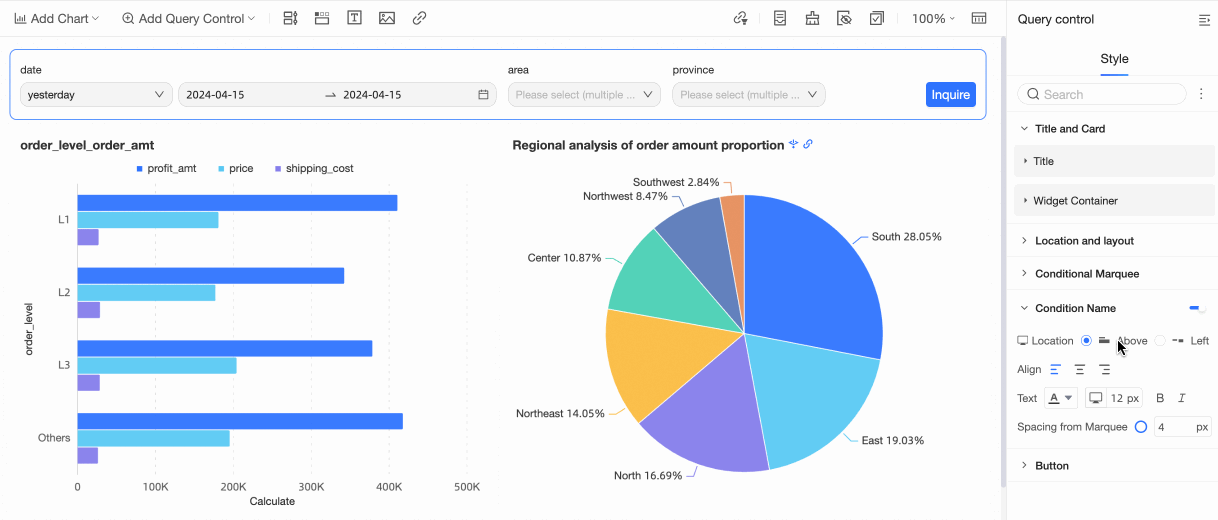The height and width of the screenshot is (520, 1218).
Task: Click the link settings icon in toolbar
Action: (740, 18)
